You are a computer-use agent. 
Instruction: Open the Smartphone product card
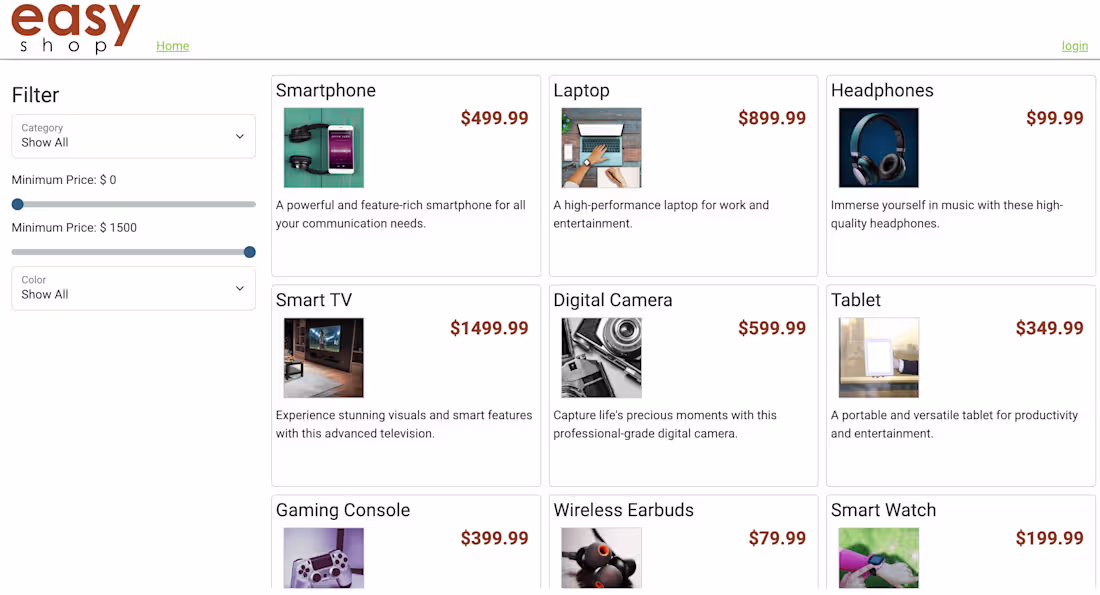click(x=405, y=175)
